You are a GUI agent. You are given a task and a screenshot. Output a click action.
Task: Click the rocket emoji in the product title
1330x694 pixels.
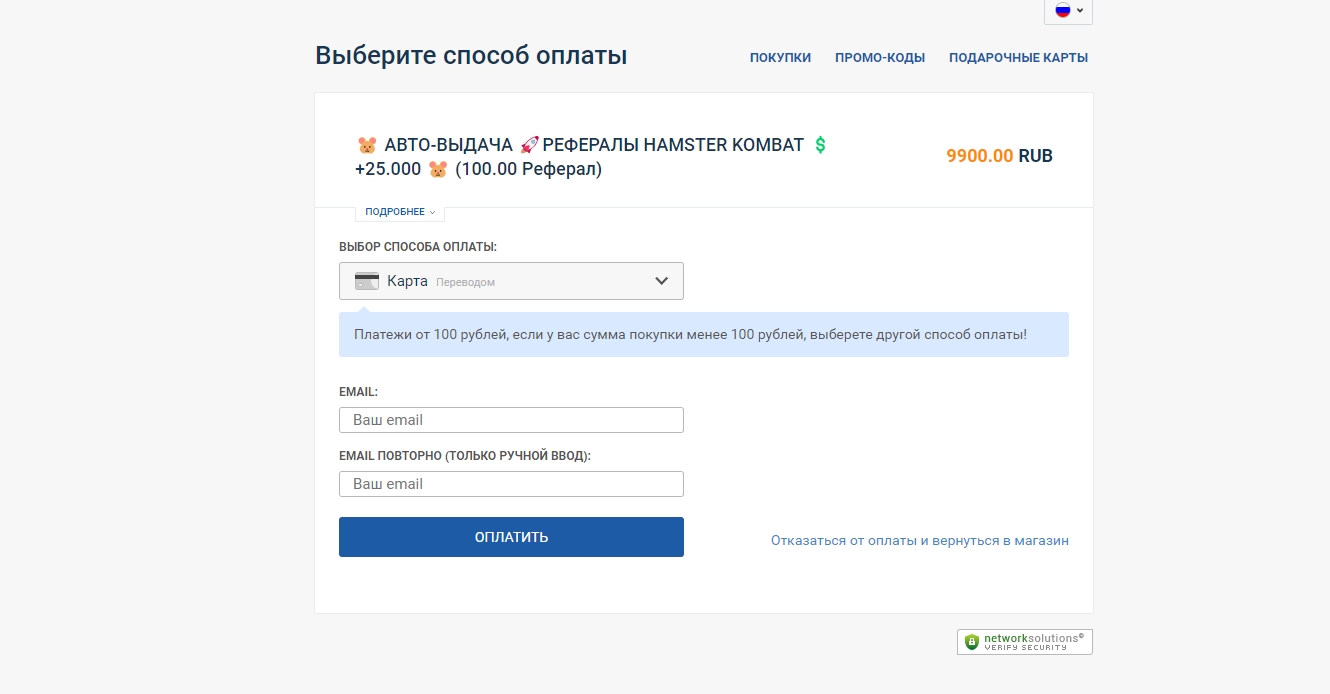coord(530,145)
